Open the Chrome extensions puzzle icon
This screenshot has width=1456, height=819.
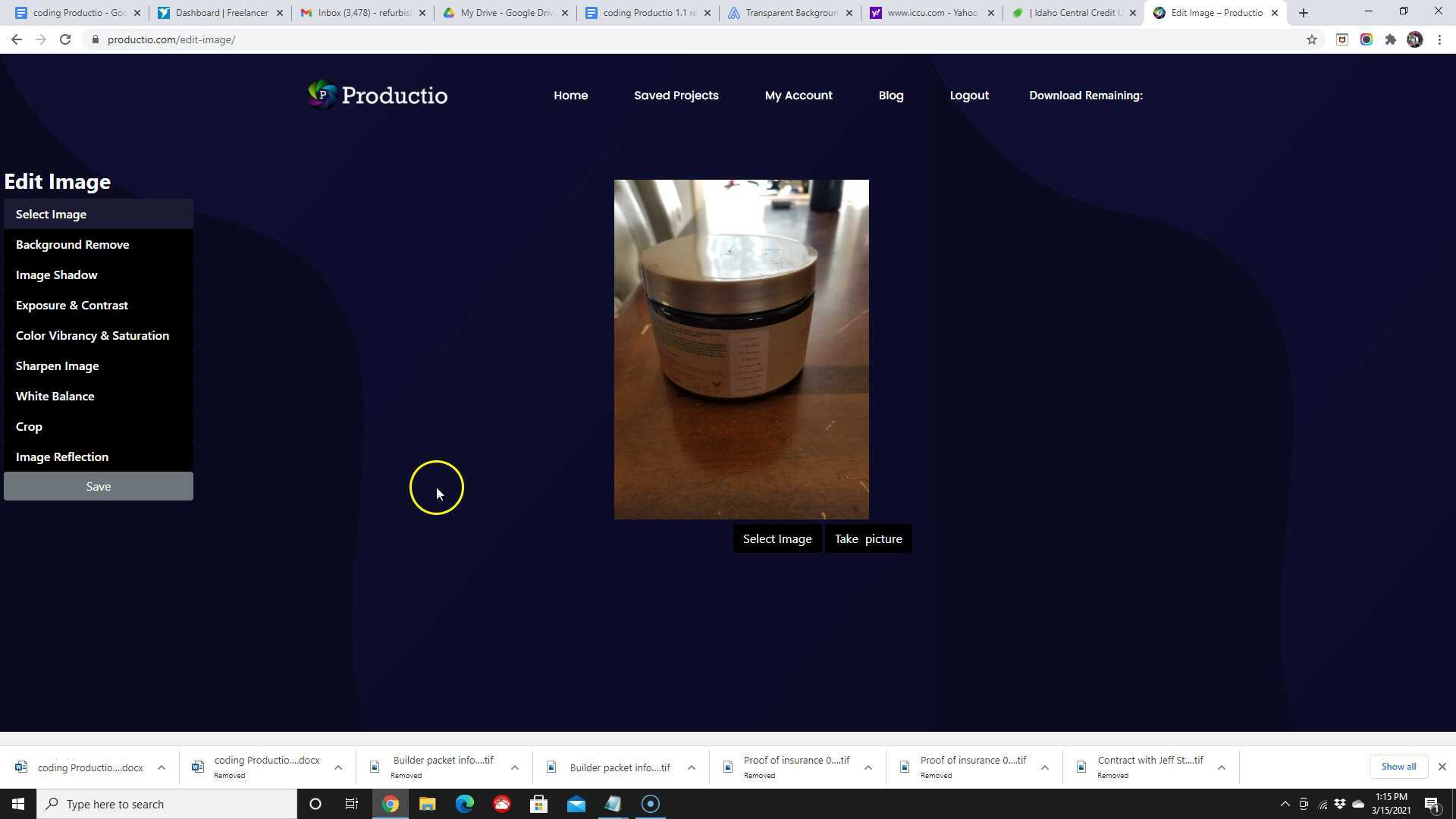click(x=1390, y=39)
